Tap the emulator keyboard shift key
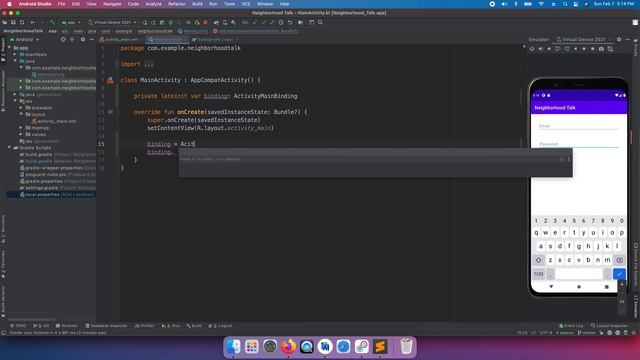 point(538,260)
